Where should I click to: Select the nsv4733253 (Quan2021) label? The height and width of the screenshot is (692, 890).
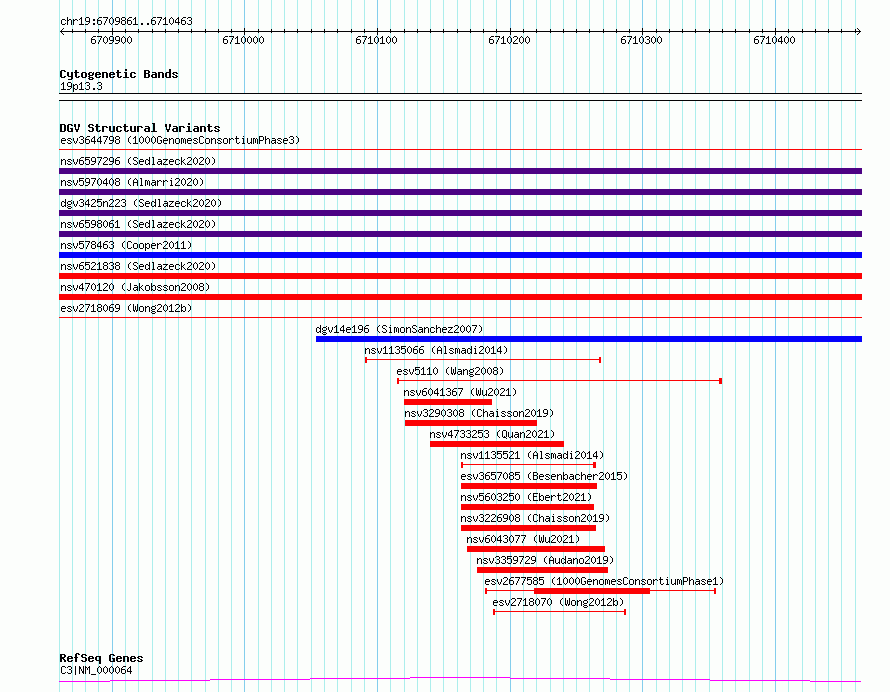pos(492,434)
